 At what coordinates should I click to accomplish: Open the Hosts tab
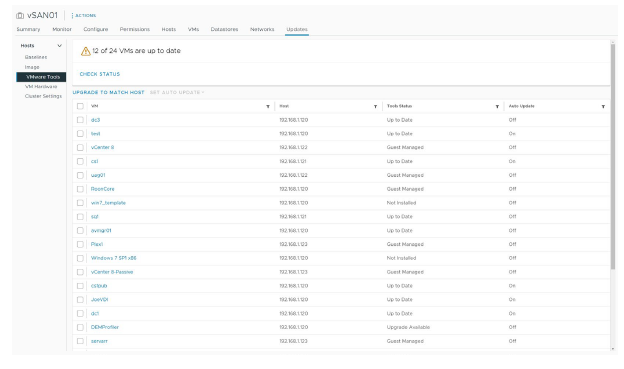point(169,29)
